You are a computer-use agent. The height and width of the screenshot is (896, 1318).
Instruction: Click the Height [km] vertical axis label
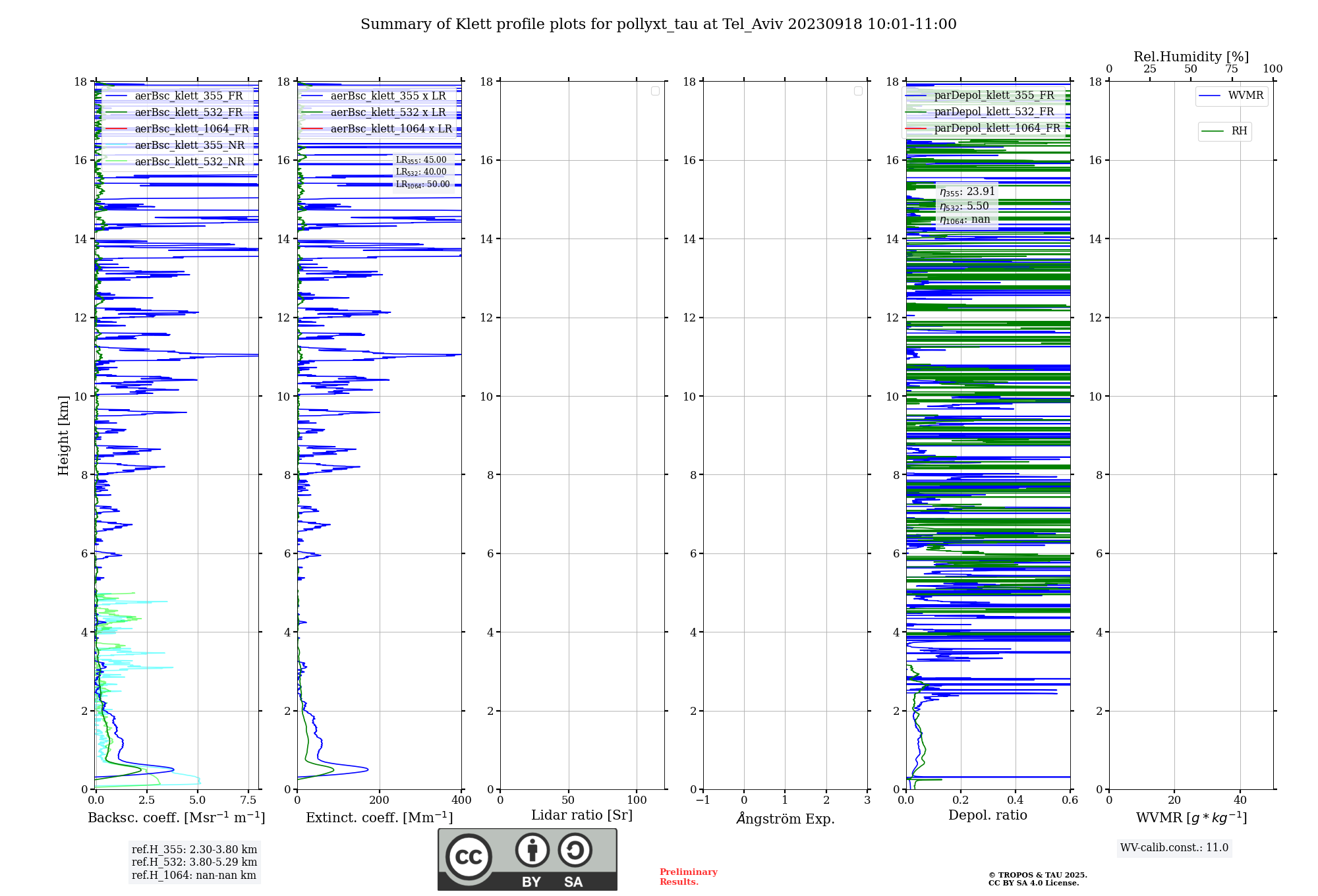63,435
